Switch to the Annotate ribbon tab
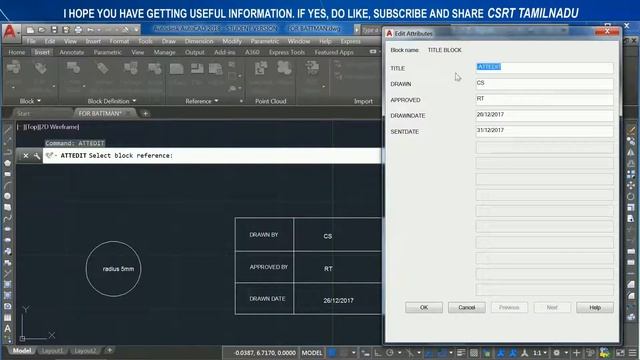 (x=71, y=52)
